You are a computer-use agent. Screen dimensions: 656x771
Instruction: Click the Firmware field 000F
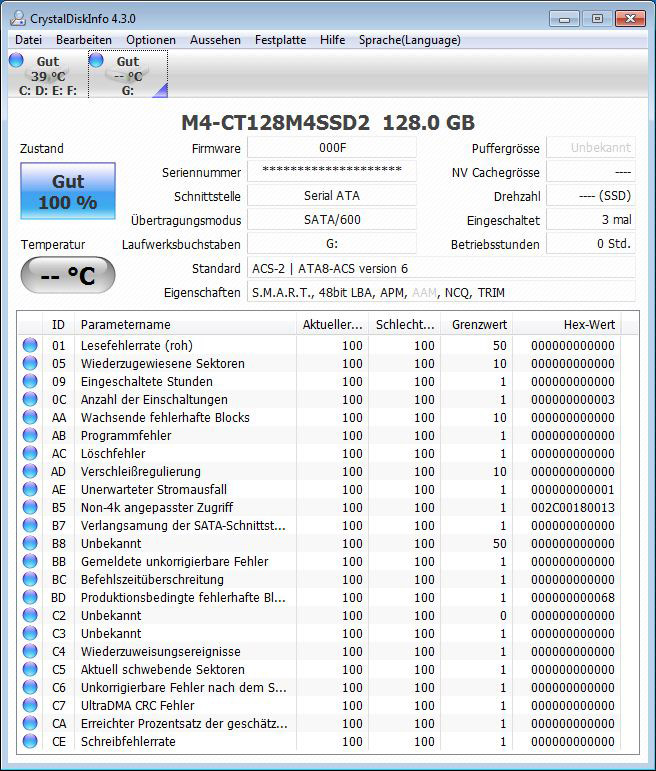click(332, 148)
